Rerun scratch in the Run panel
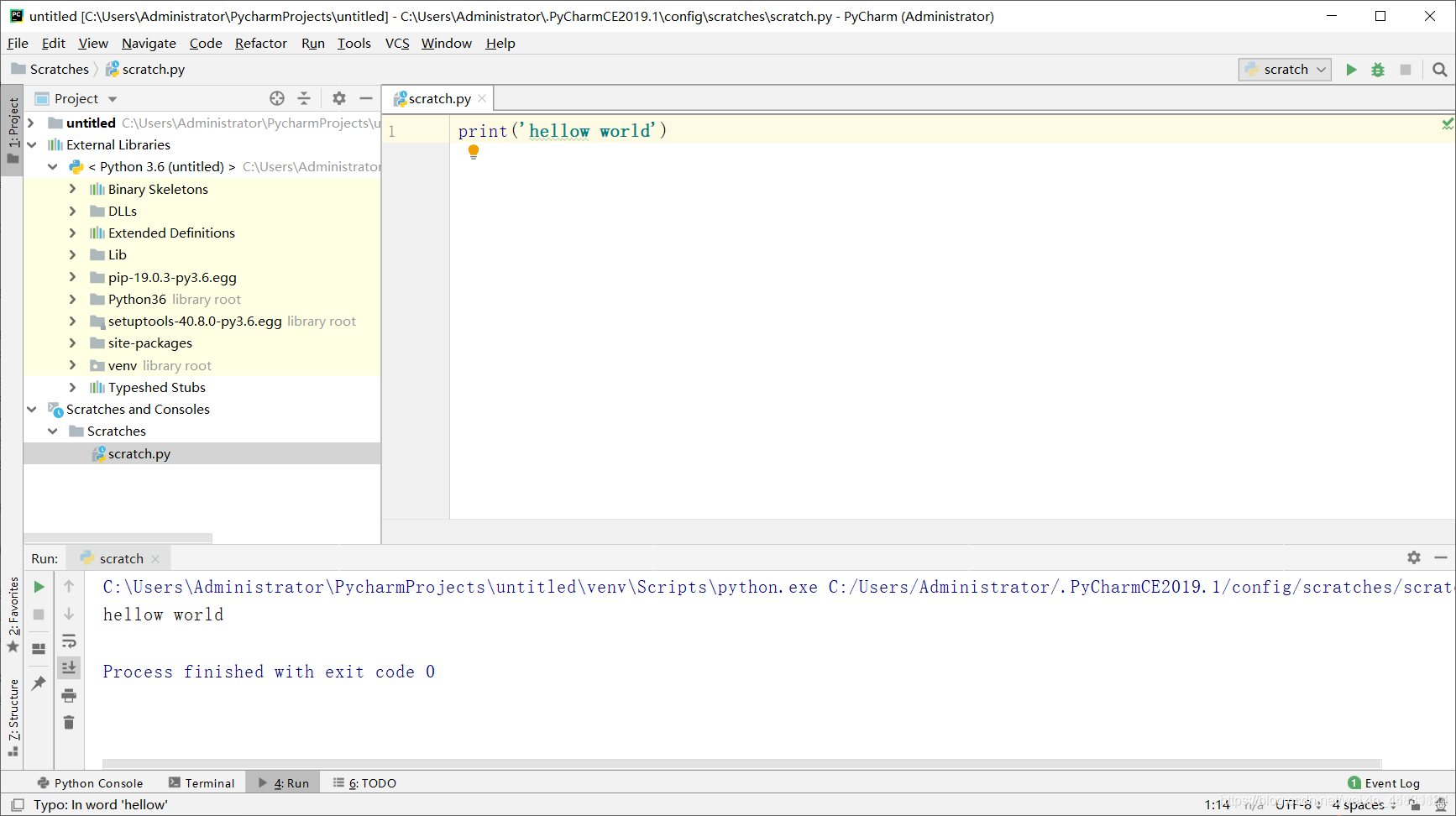The height and width of the screenshot is (816, 1456). 39,587
